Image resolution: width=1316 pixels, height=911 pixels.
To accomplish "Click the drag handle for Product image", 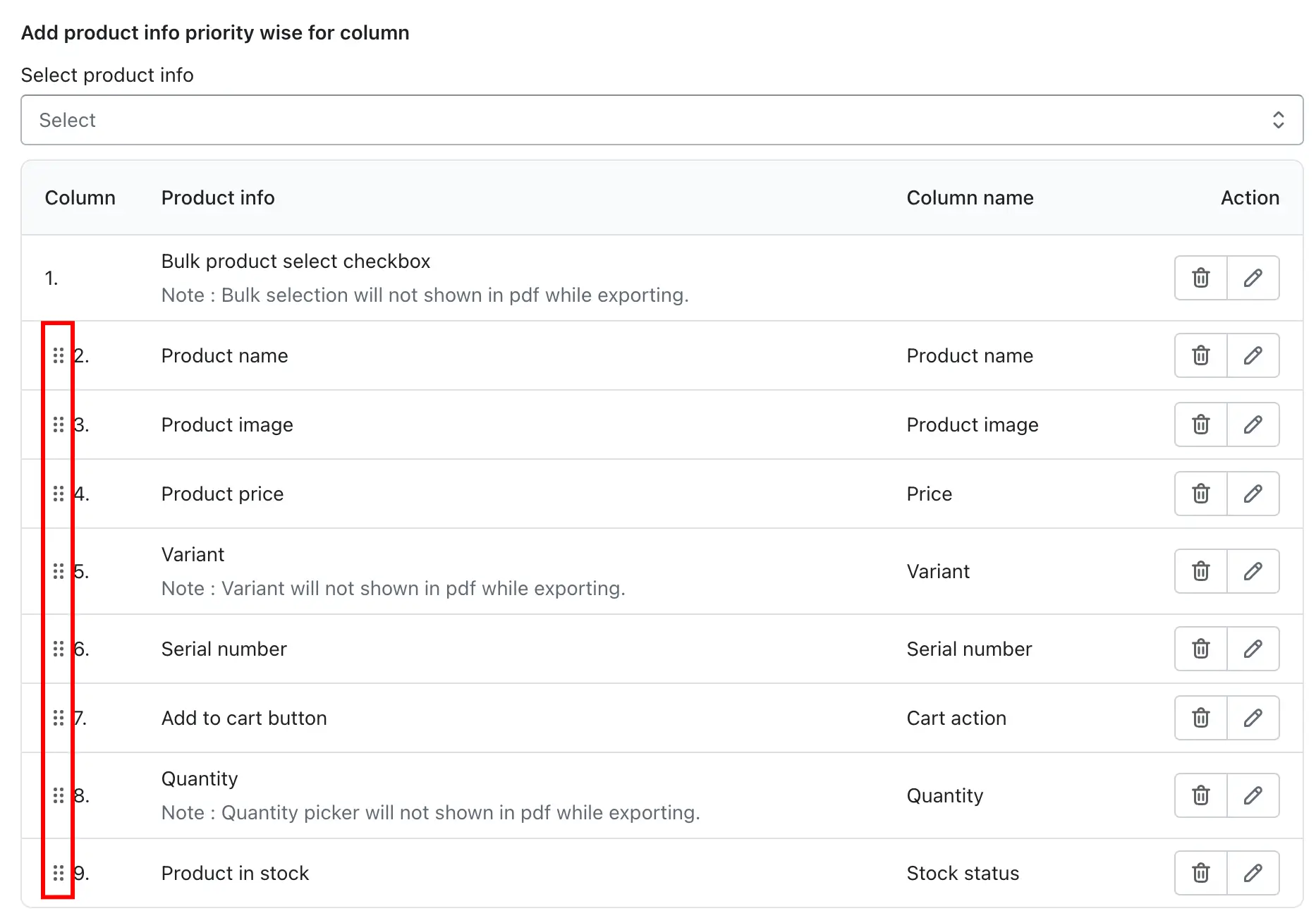I will tap(59, 424).
